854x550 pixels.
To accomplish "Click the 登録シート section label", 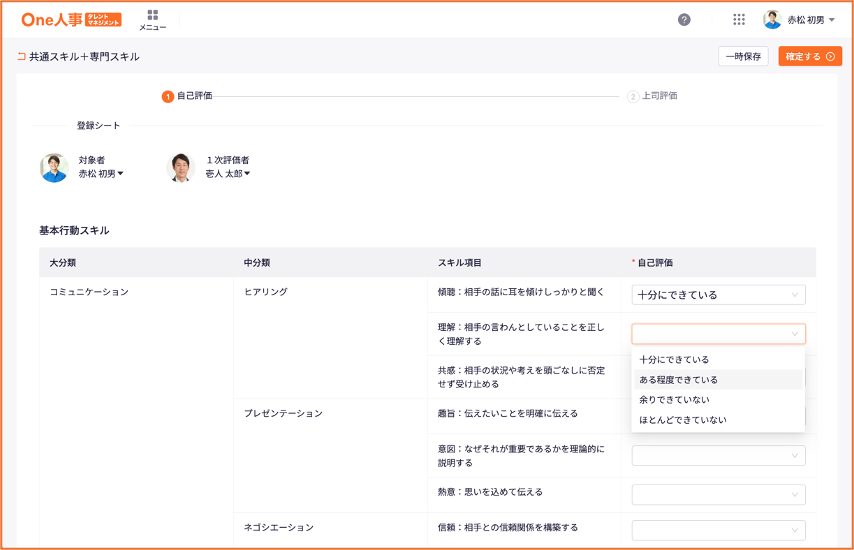I will 98,125.
